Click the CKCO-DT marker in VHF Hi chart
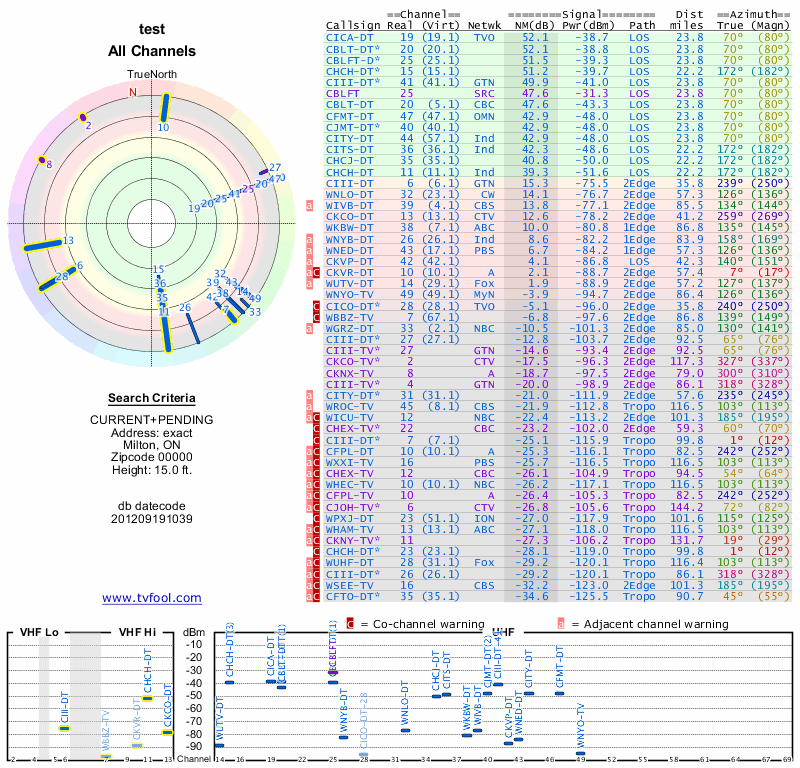The image size is (800, 768). (167, 732)
